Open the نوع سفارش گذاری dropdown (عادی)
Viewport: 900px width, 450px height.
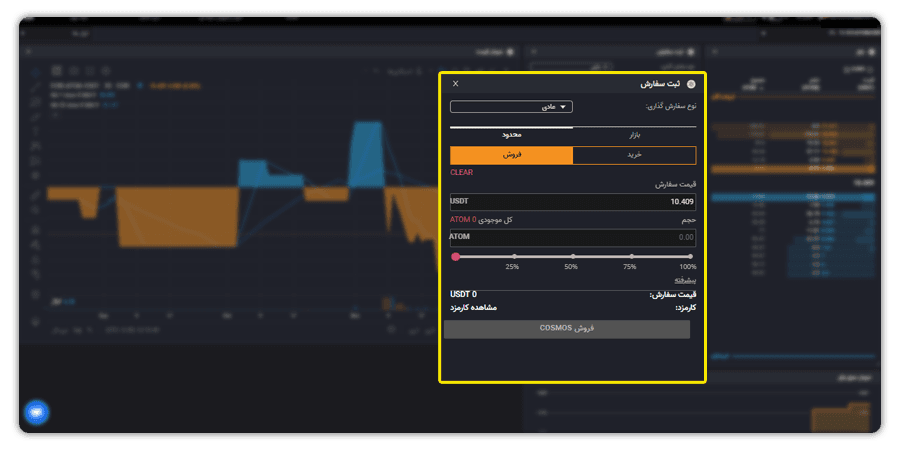[x=511, y=107]
